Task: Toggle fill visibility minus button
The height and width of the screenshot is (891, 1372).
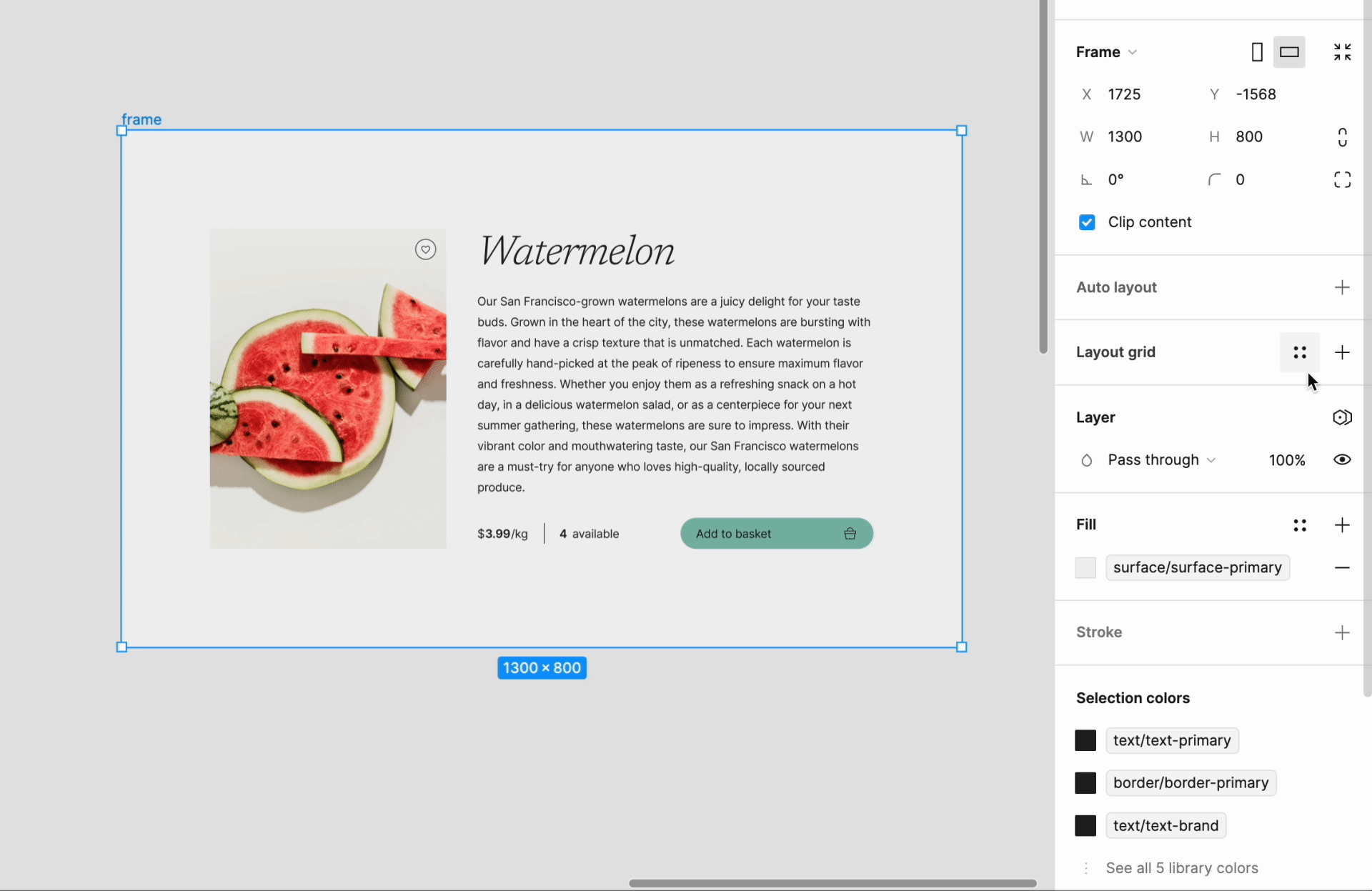Action: coord(1343,567)
